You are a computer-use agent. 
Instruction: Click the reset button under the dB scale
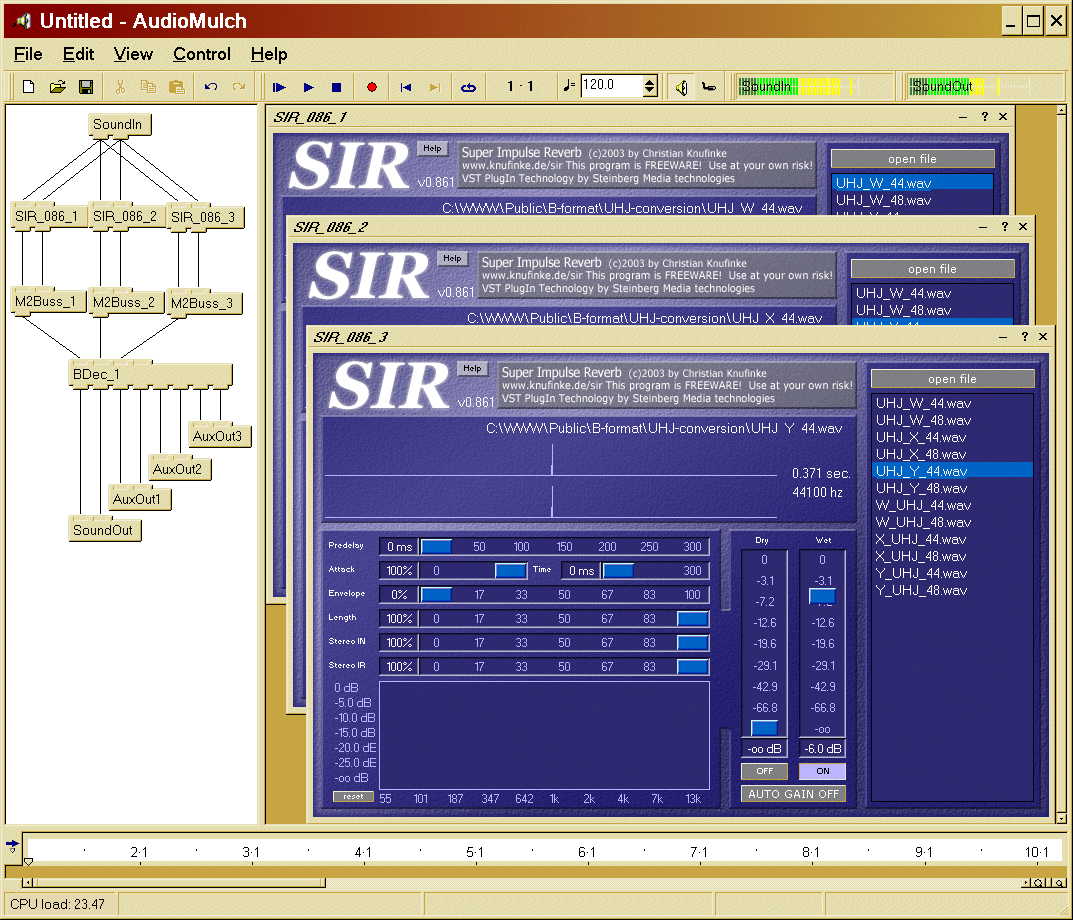pos(353,797)
